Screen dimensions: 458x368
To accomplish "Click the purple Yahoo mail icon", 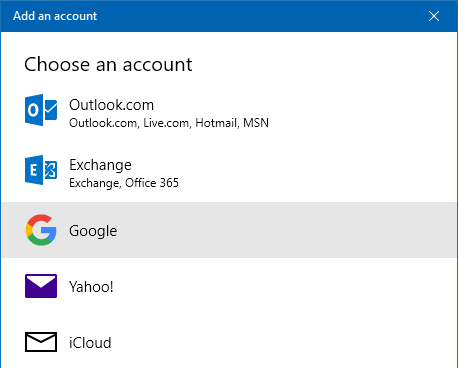I will pos(41,286).
